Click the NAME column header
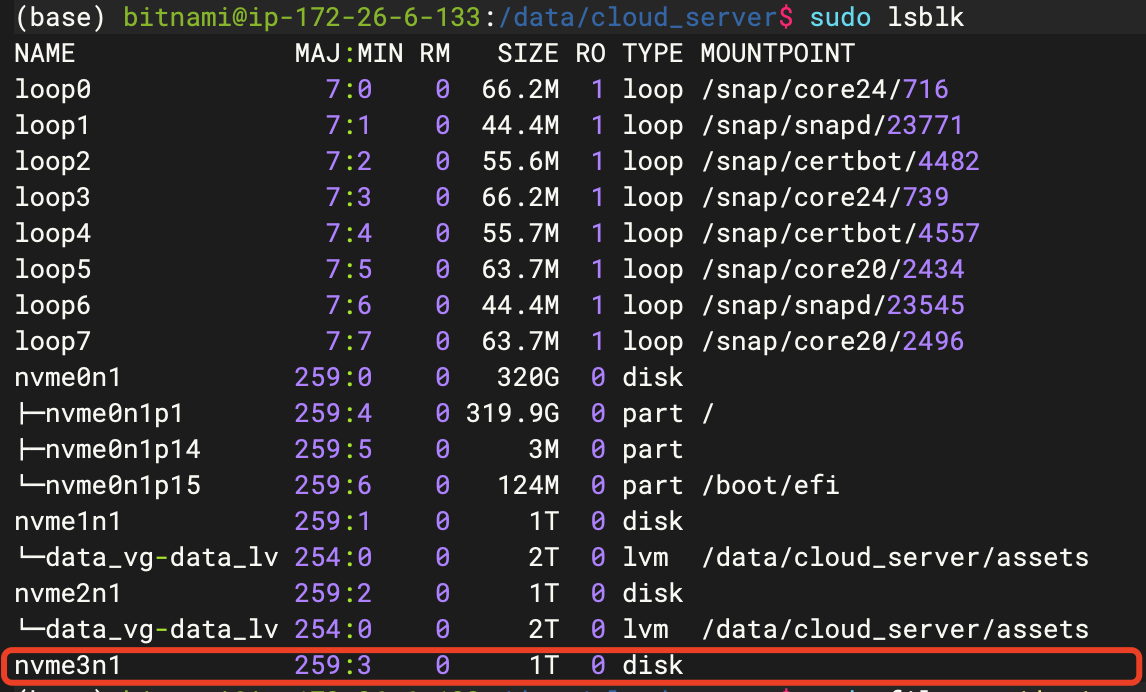The width and height of the screenshot is (1146, 692). point(45,53)
